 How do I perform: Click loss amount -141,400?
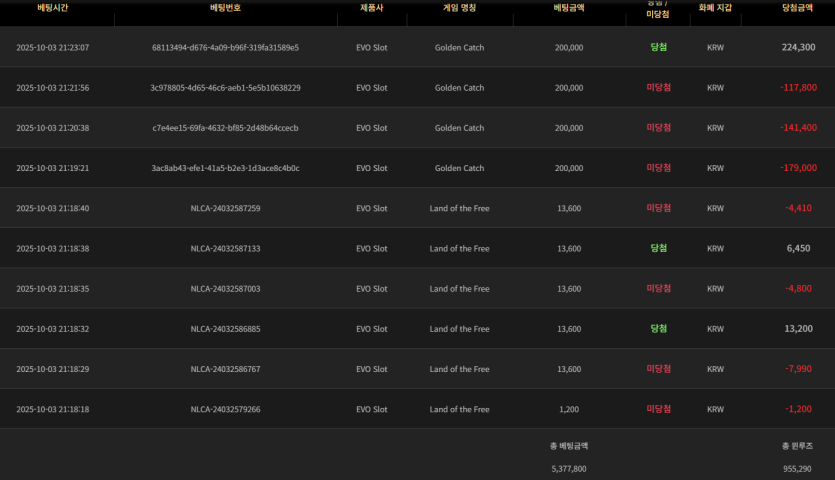point(798,128)
